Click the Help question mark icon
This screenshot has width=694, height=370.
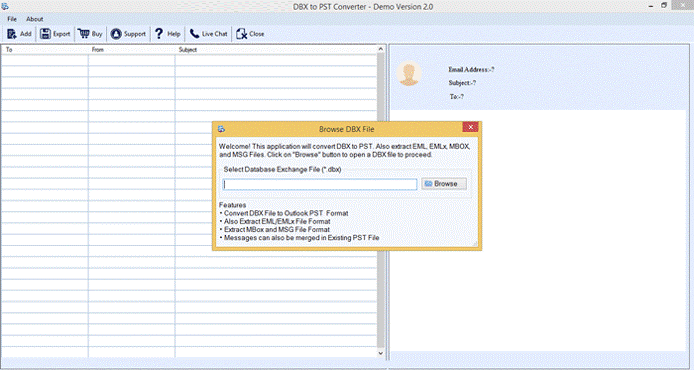(x=159, y=34)
